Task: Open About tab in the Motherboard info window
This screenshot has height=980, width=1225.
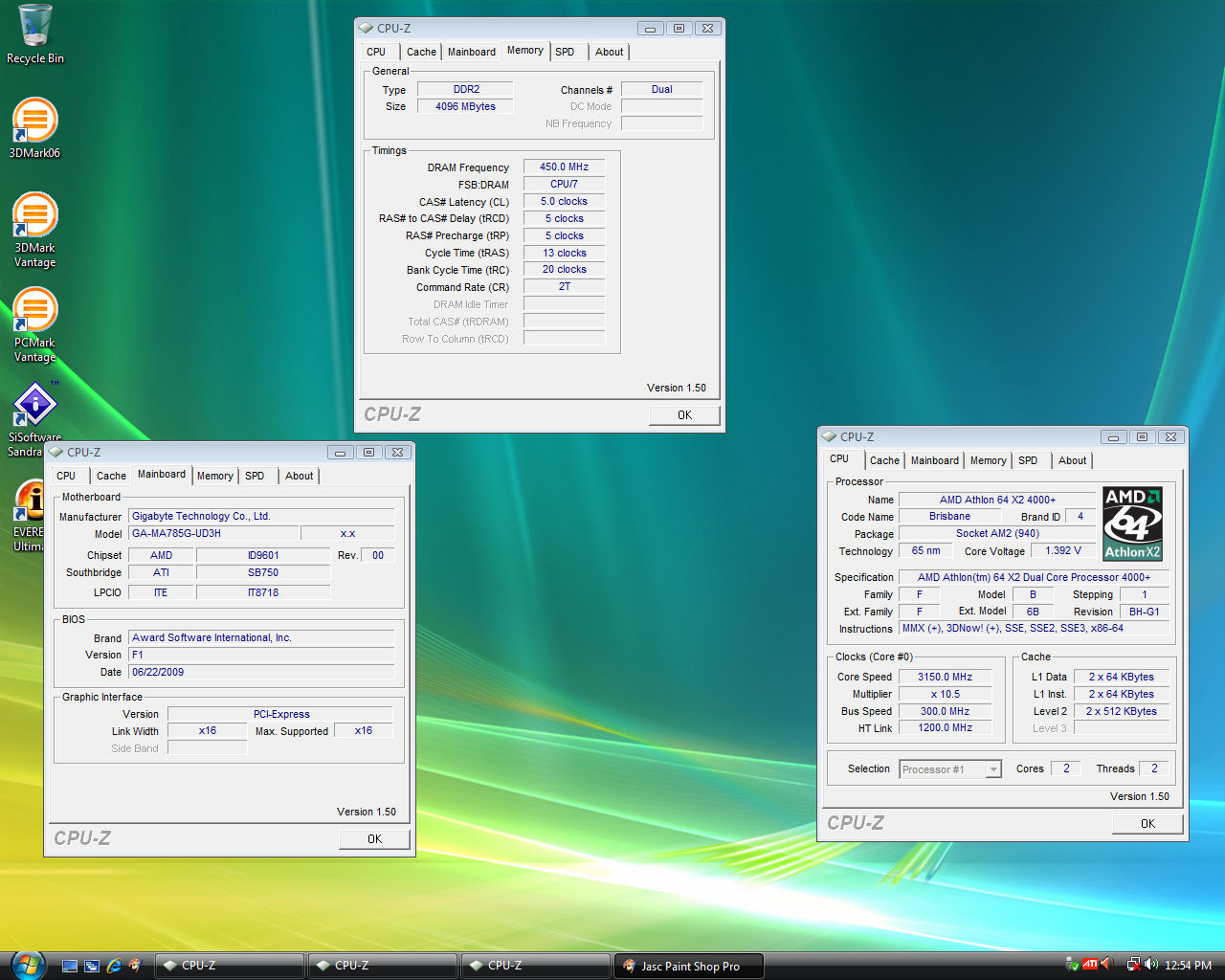Action: [299, 476]
